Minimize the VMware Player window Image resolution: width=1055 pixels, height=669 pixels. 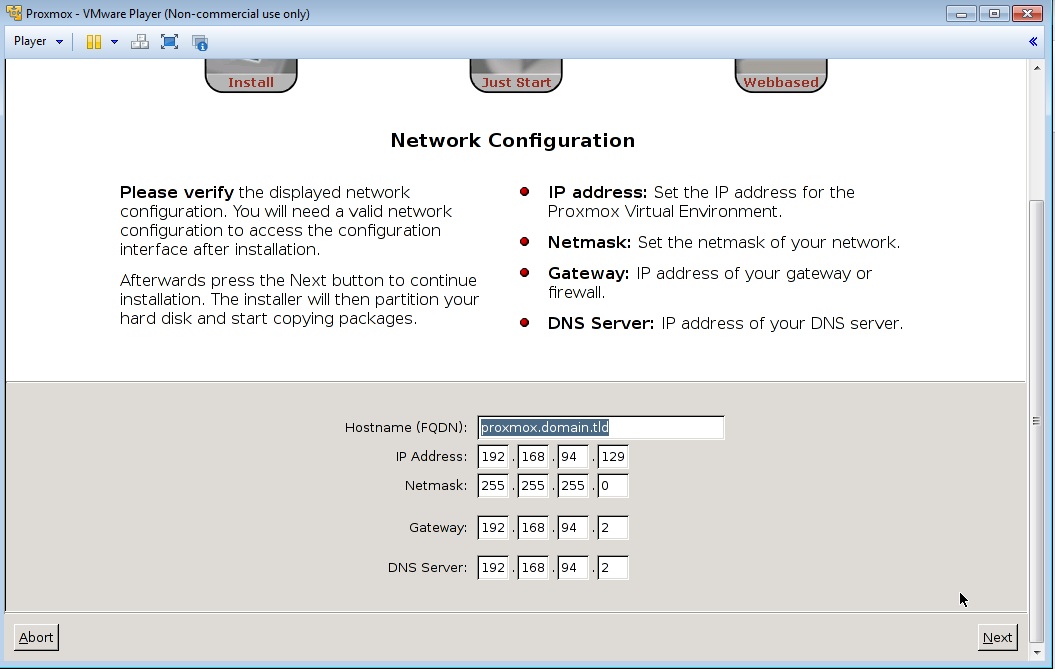pyautogui.click(x=961, y=13)
